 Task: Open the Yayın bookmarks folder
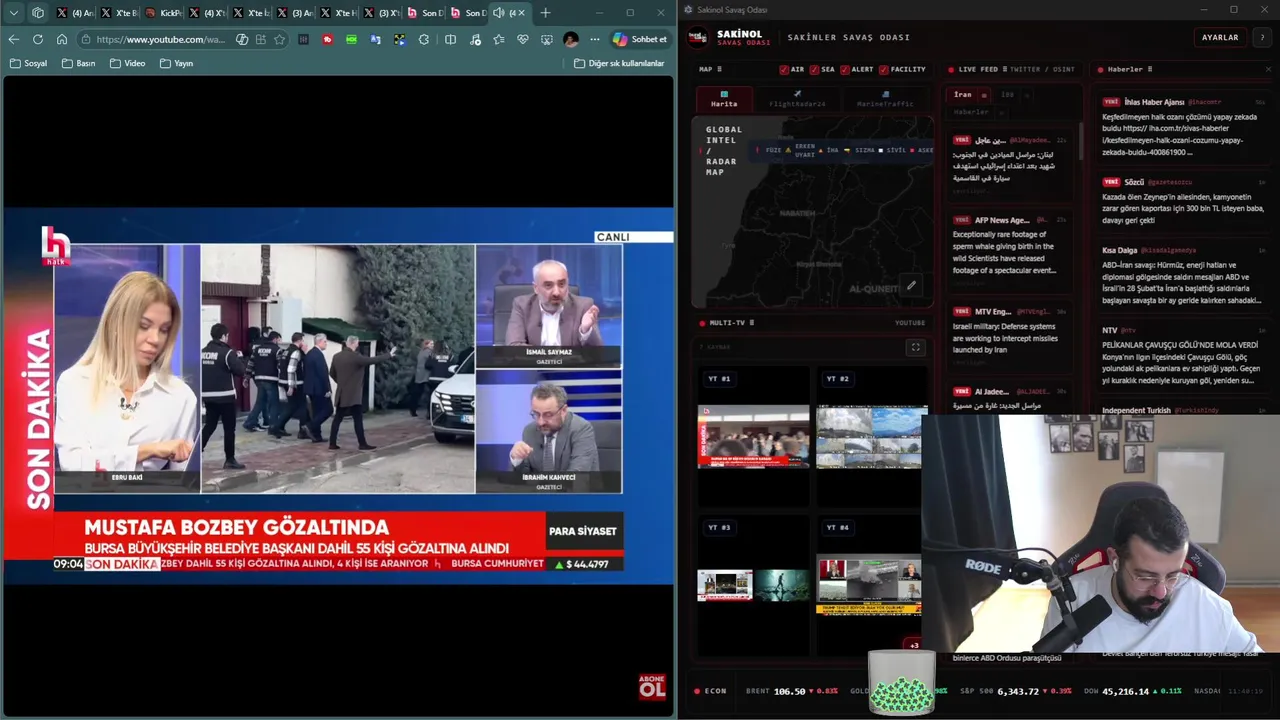pyautogui.click(x=176, y=63)
